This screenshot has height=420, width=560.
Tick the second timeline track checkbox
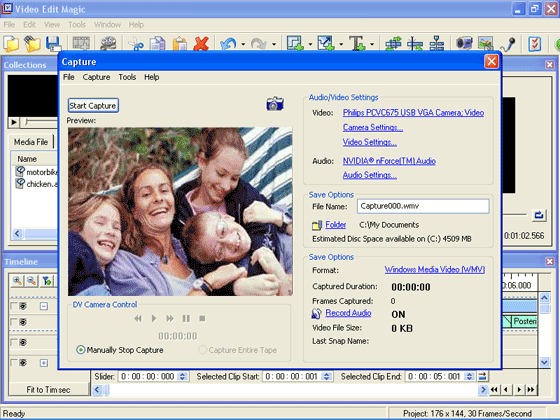(14, 322)
